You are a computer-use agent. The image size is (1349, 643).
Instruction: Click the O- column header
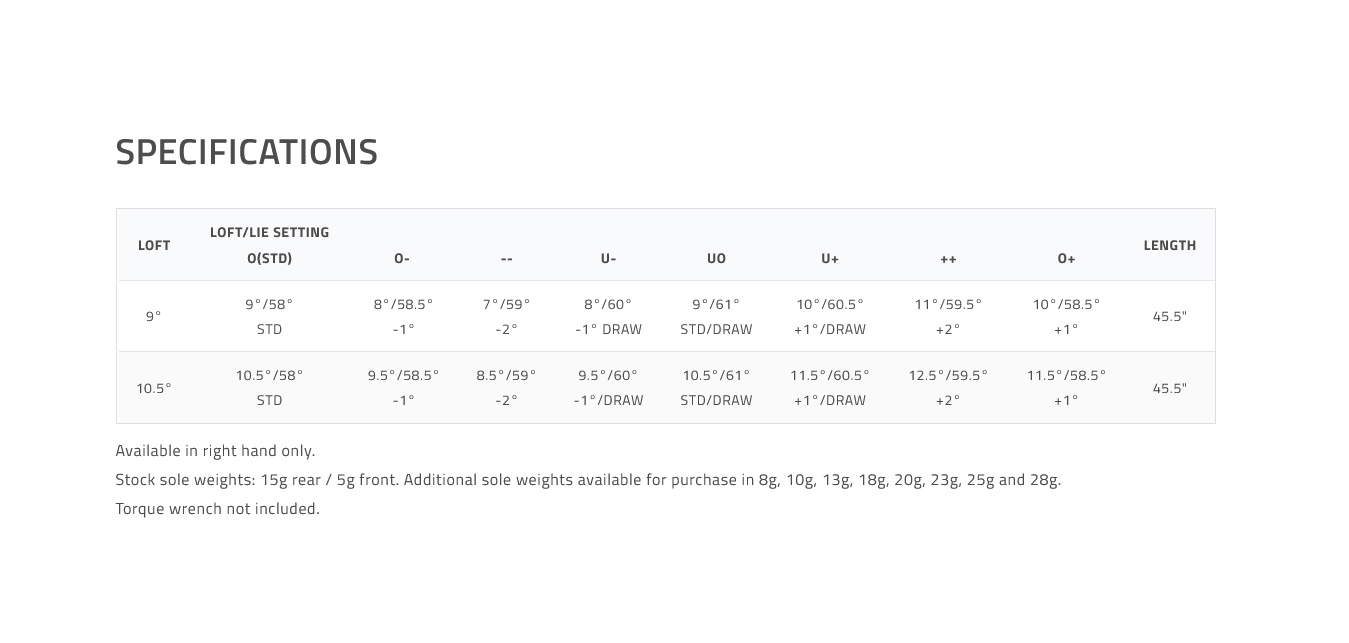(402, 258)
